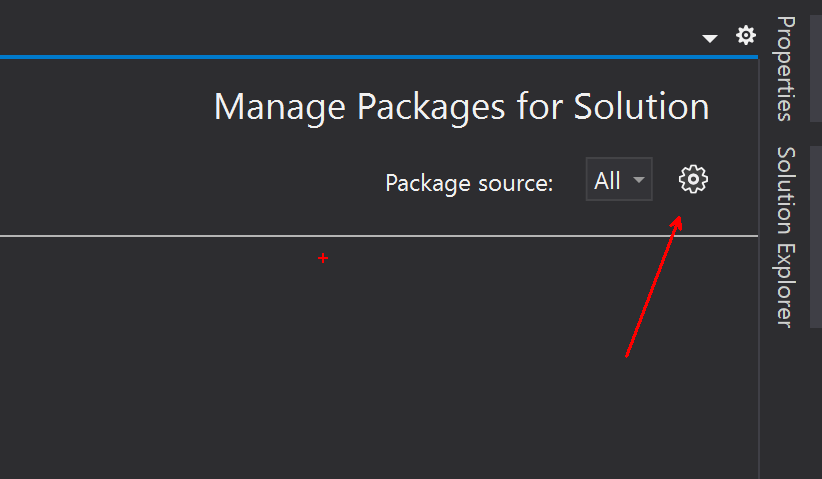Click the horizontal divider below Package source
Viewport: 822px width, 479px height.
pos(378,236)
